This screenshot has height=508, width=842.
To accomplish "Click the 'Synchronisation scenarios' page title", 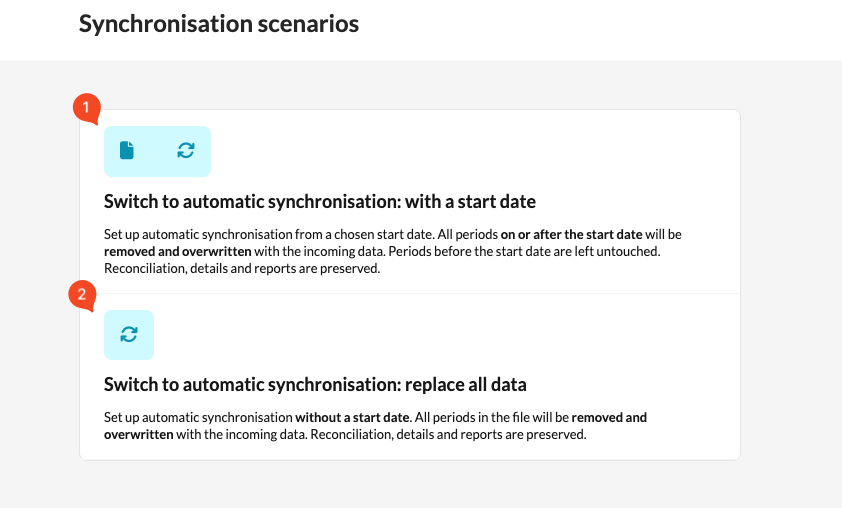I will [x=218, y=24].
